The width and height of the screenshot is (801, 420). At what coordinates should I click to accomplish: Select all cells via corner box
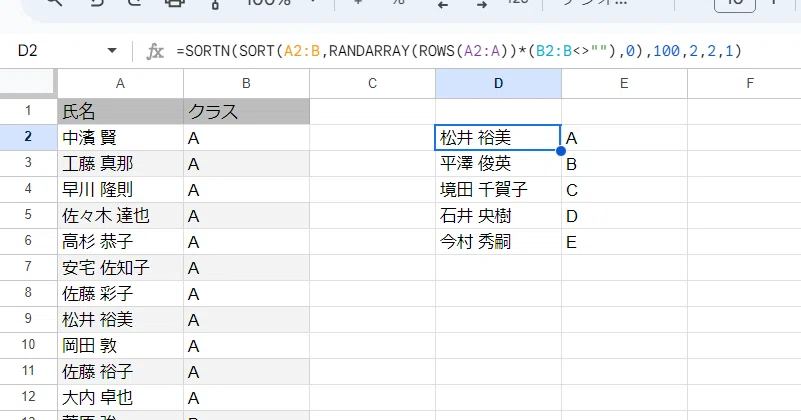coord(28,83)
